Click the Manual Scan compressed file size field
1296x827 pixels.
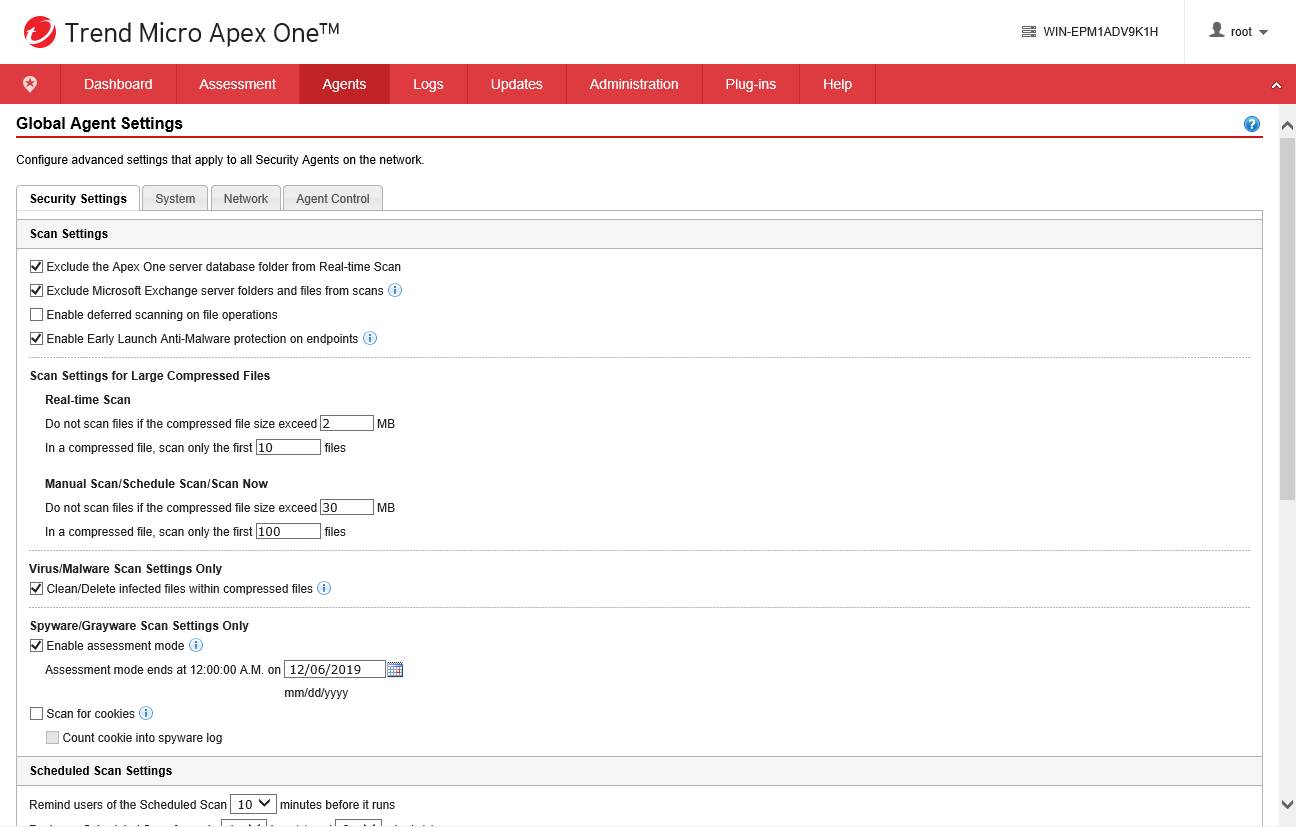[x=347, y=507]
